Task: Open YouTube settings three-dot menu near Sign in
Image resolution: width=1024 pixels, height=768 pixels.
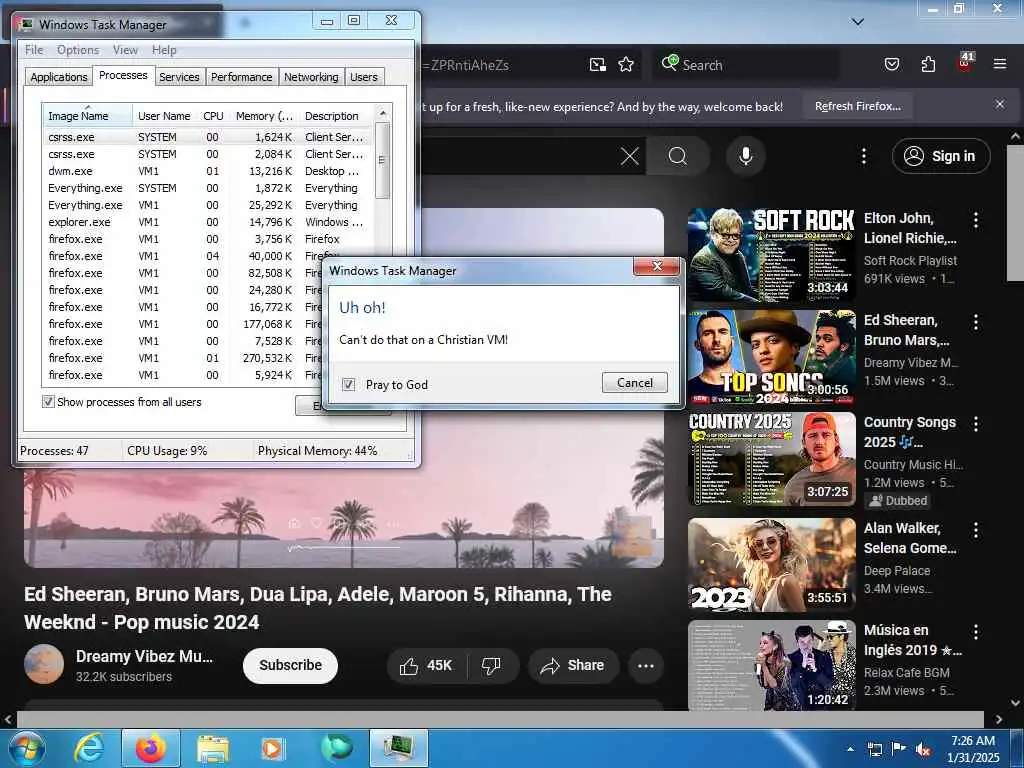Action: pos(863,156)
